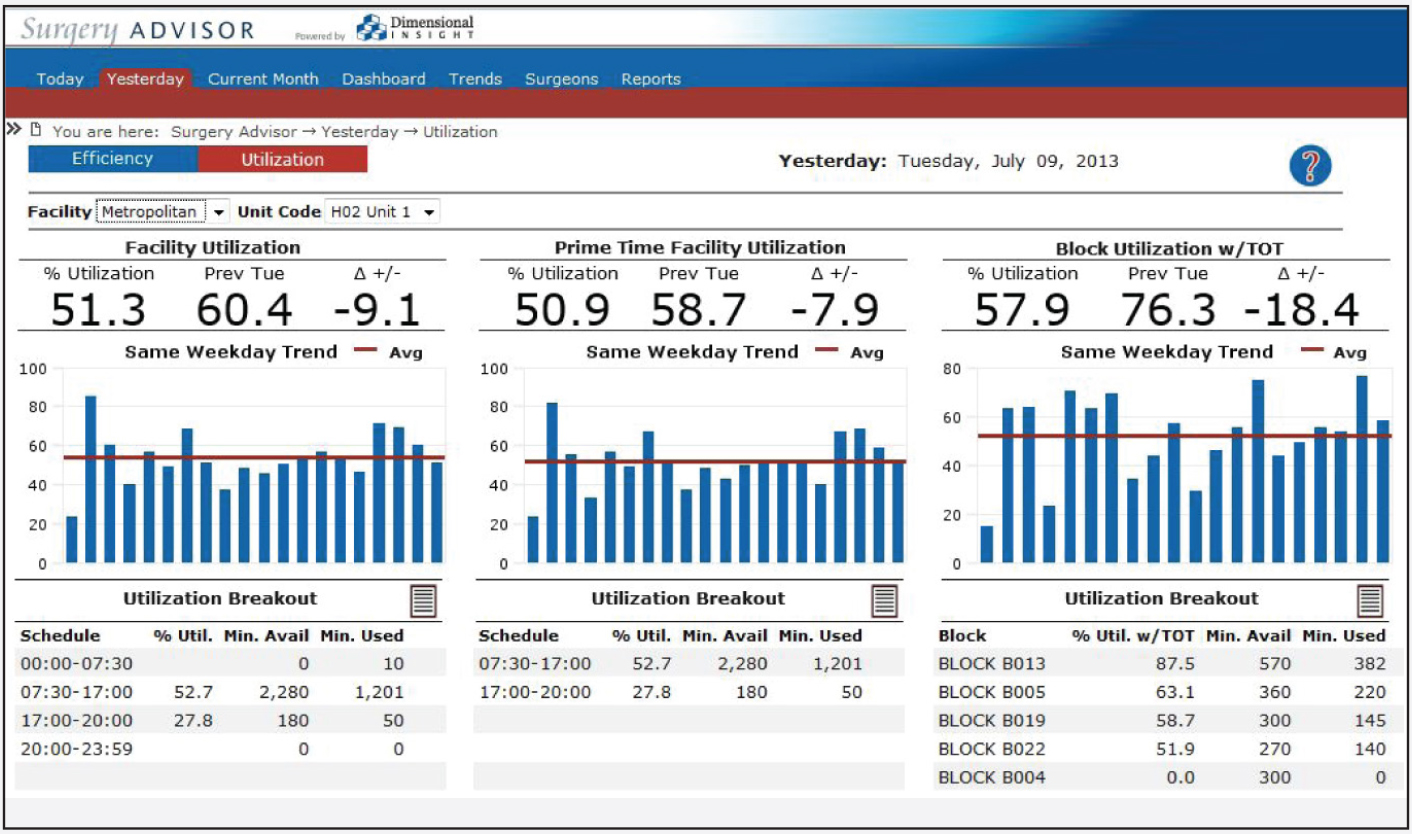1412x834 pixels.
Task: Open the Reports tab
Action: click(x=650, y=79)
